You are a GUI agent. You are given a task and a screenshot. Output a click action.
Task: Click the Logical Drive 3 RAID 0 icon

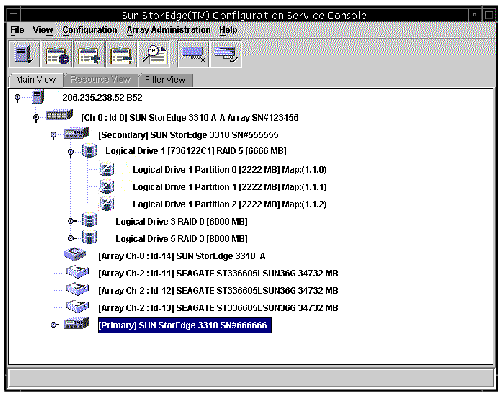[89, 220]
